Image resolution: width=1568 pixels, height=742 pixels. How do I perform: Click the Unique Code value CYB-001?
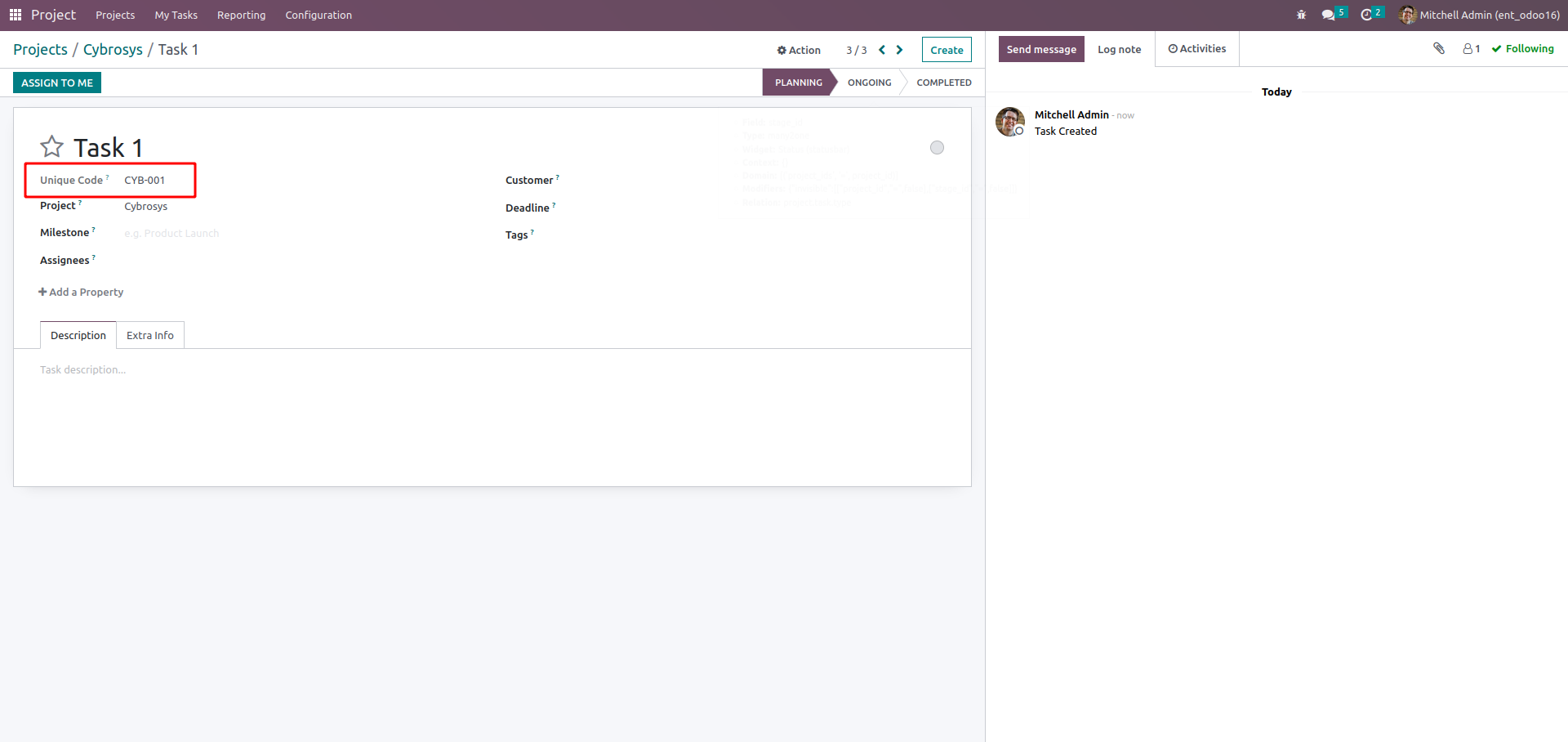click(145, 181)
